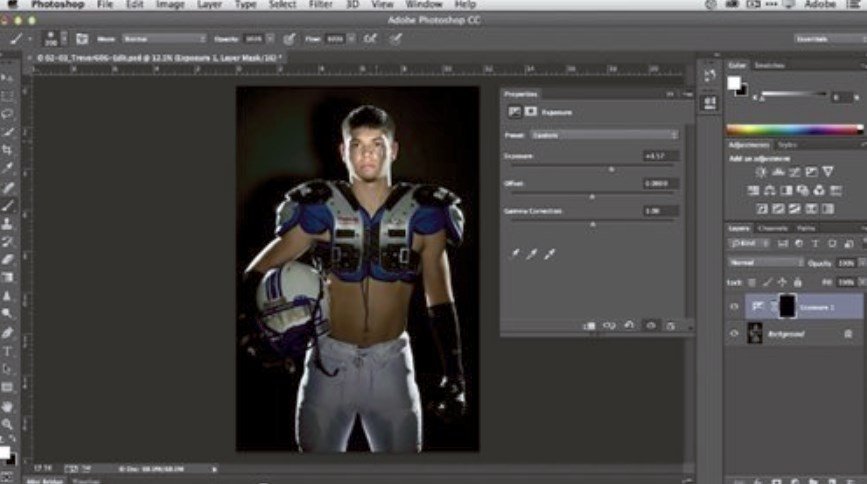Select the Eyedropper tool in the left toolbar
Viewport: 867px width, 484px height.
coord(7,168)
